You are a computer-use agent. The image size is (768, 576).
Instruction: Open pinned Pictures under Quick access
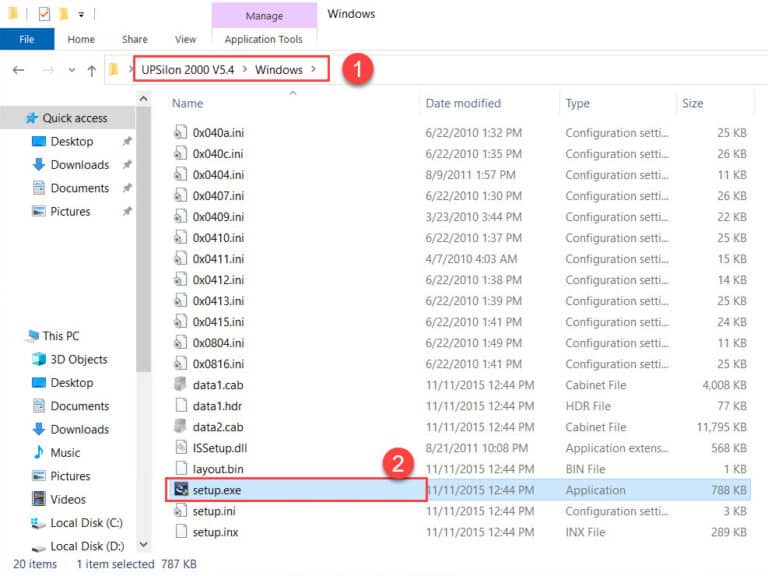(x=70, y=212)
